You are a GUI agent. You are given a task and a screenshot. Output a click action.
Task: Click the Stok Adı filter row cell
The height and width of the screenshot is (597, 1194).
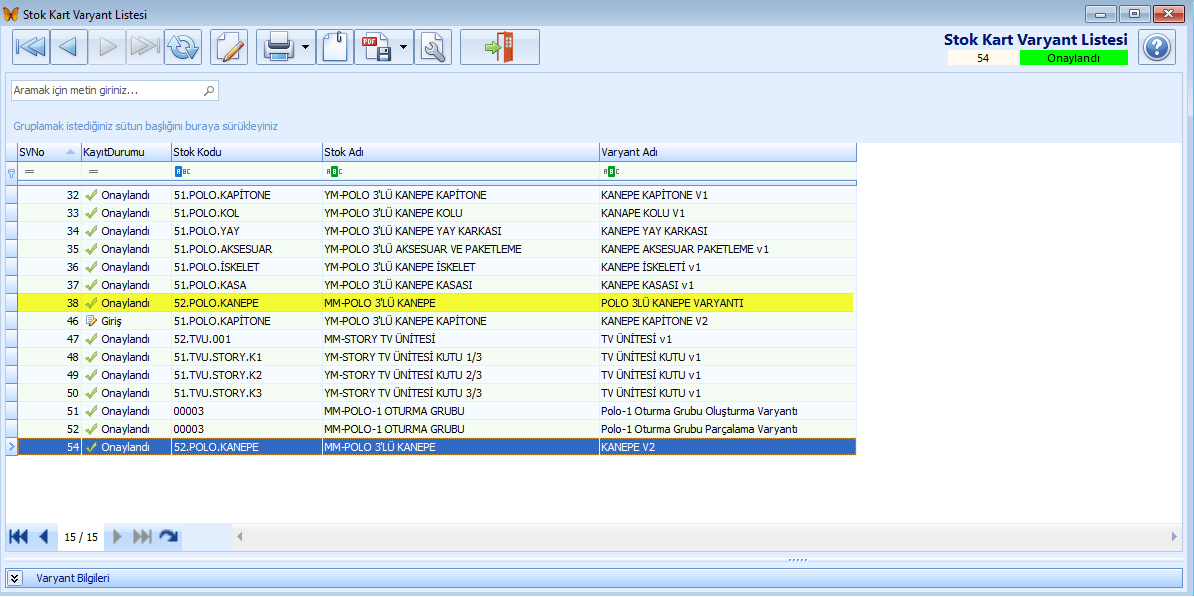pyautogui.click(x=461, y=171)
